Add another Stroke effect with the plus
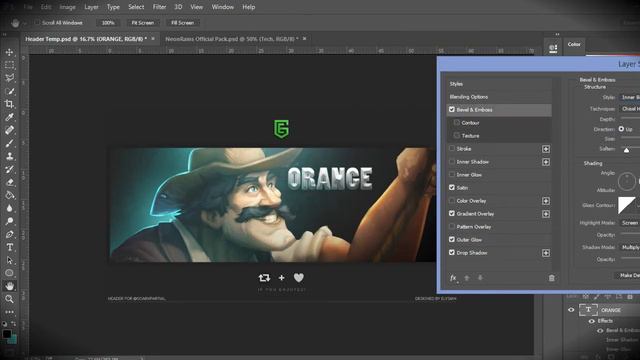Screen dimensions: 640x360 (546, 149)
